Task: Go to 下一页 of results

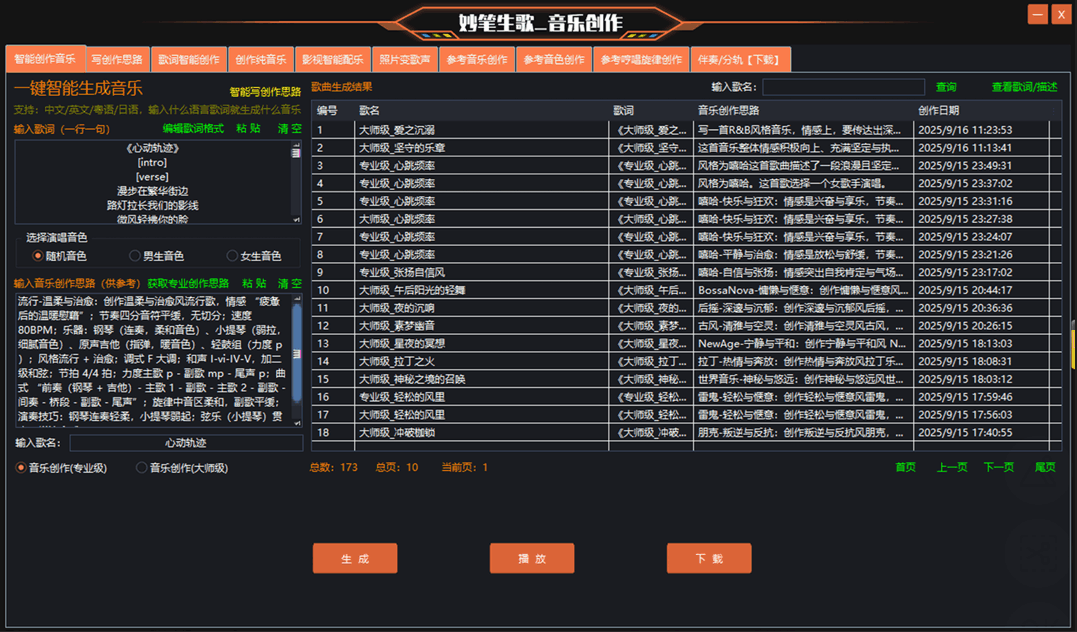Action: click(x=998, y=467)
